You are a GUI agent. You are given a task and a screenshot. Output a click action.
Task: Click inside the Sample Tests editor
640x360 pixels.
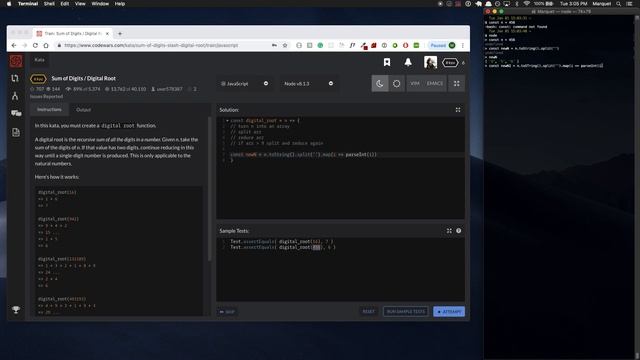pos(340,269)
